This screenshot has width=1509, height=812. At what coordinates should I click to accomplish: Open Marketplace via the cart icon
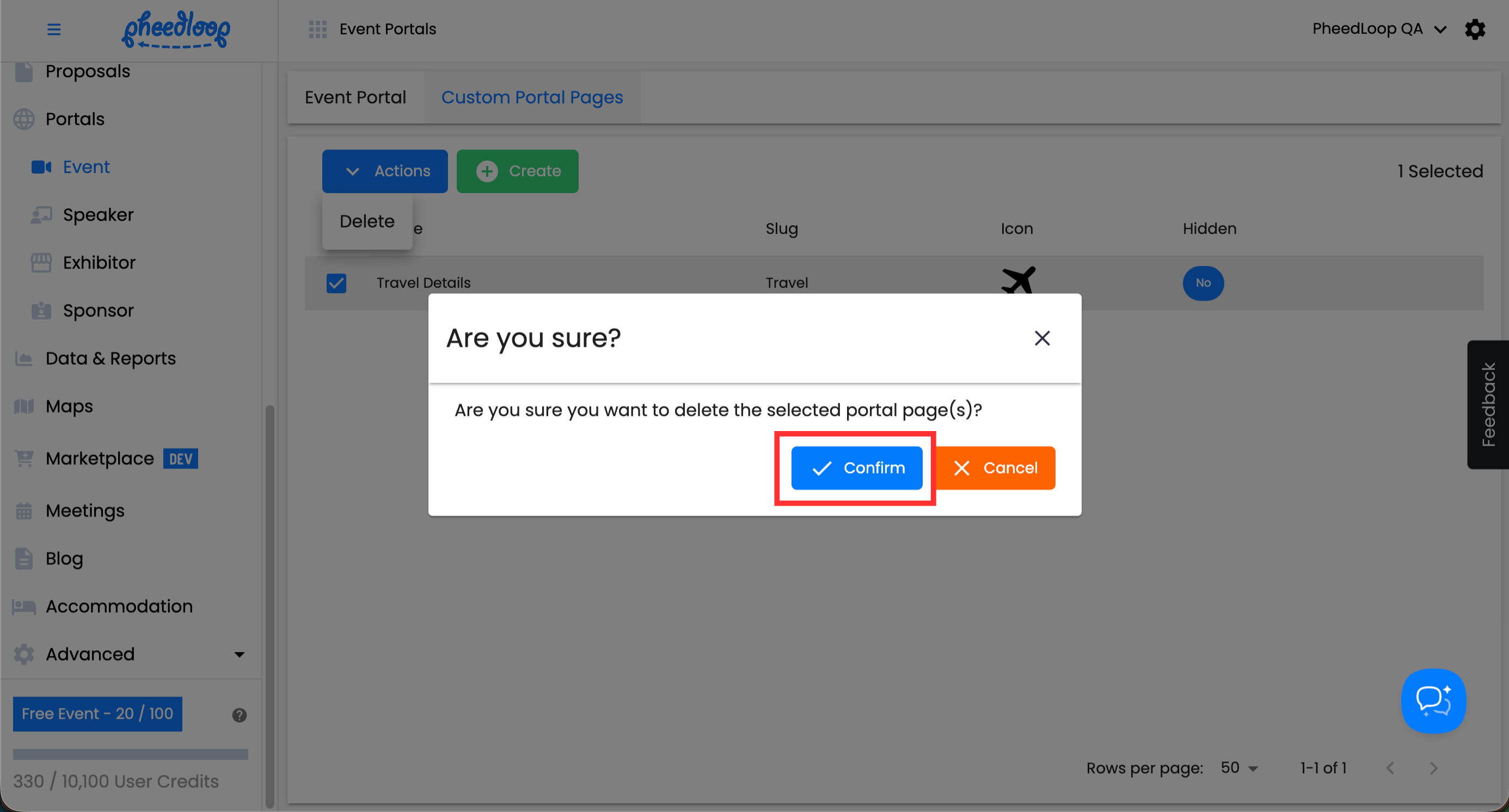[24, 458]
